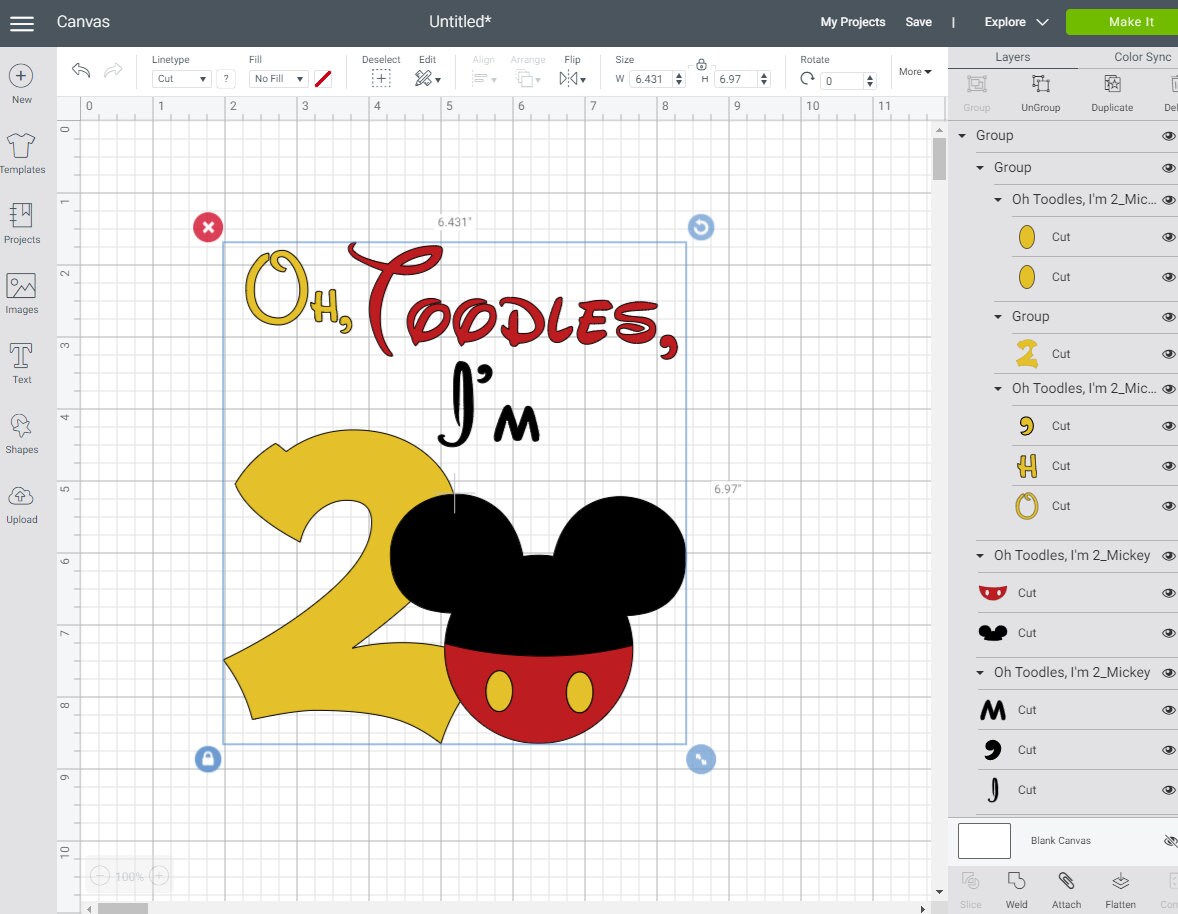Image resolution: width=1178 pixels, height=914 pixels.
Task: Switch to the Color Sync tab
Action: coord(1141,57)
